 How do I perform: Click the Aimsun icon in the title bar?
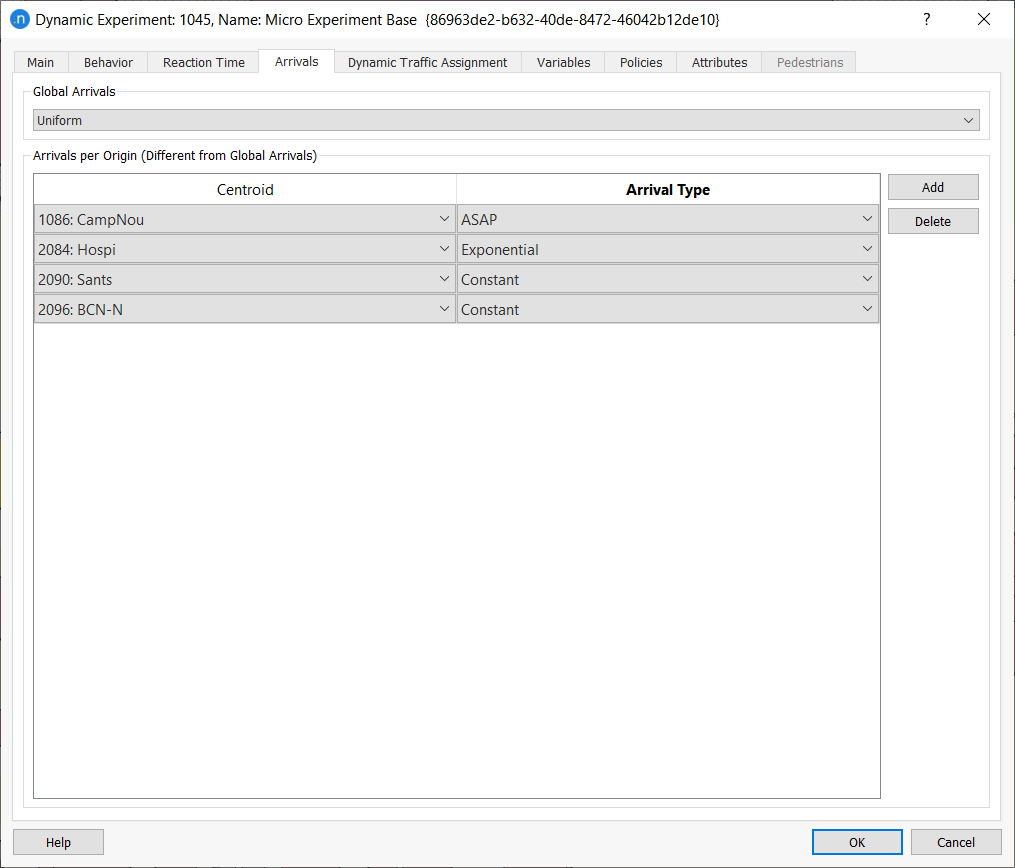(x=20, y=19)
